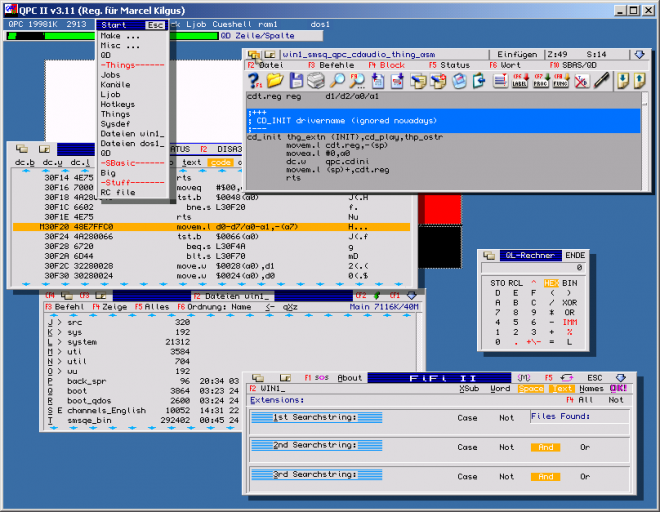Expand the system folder in file list

click(81, 342)
